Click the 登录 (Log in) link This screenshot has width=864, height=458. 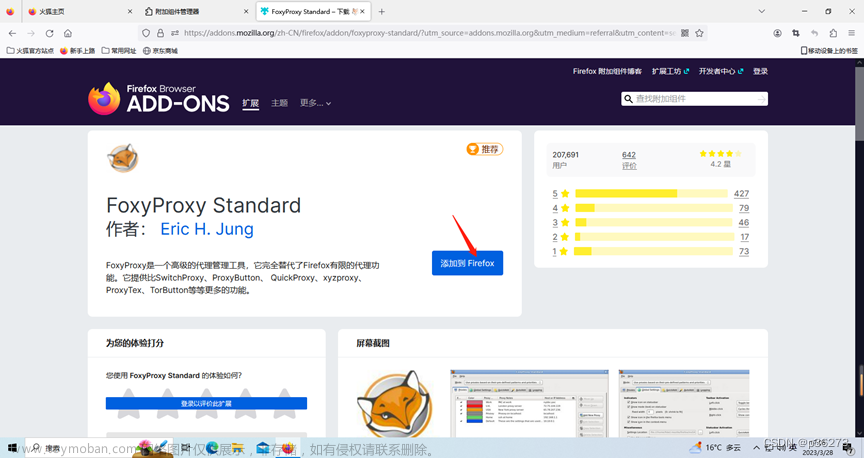[760, 71]
